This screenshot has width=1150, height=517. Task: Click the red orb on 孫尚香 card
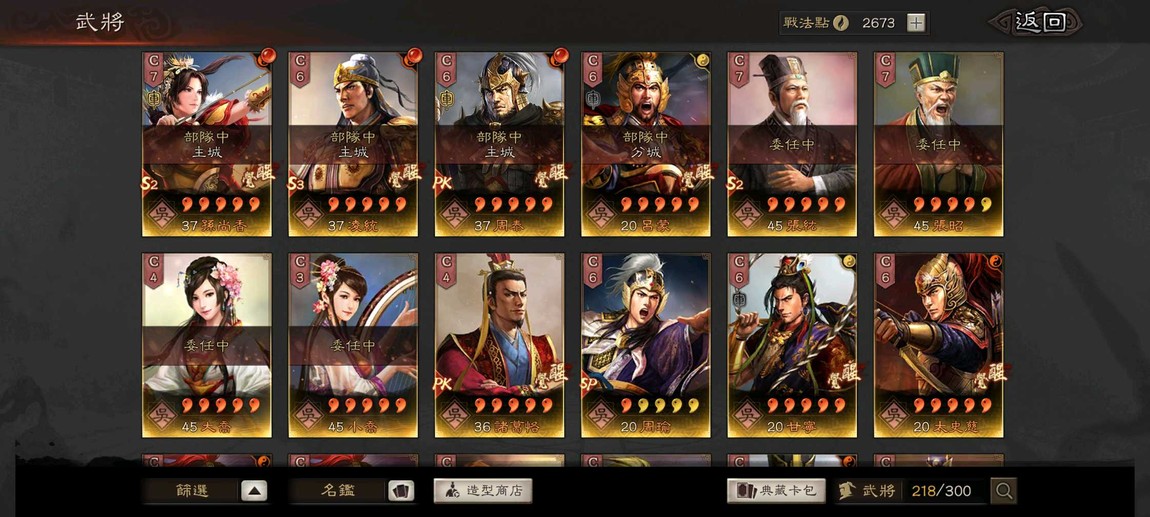click(266, 56)
